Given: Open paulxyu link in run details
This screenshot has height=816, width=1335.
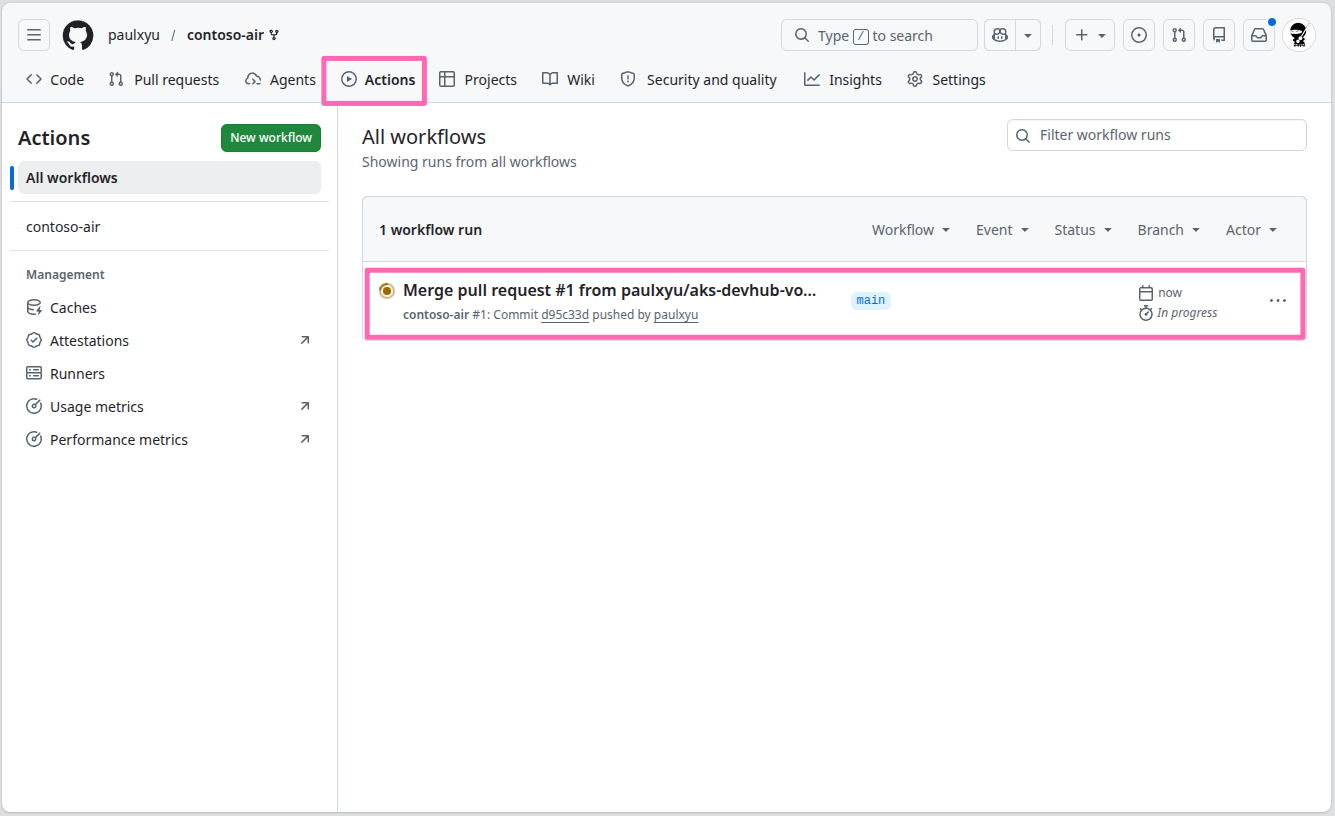Looking at the screenshot, I should pyautogui.click(x=676, y=314).
